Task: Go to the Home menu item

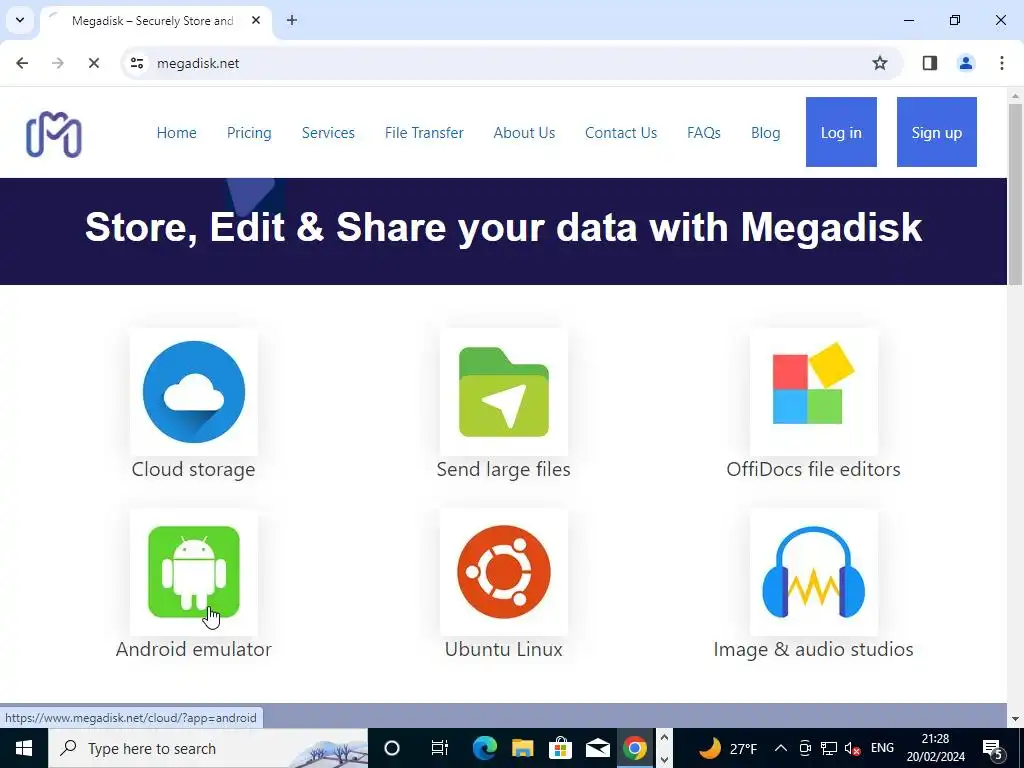Action: (176, 133)
